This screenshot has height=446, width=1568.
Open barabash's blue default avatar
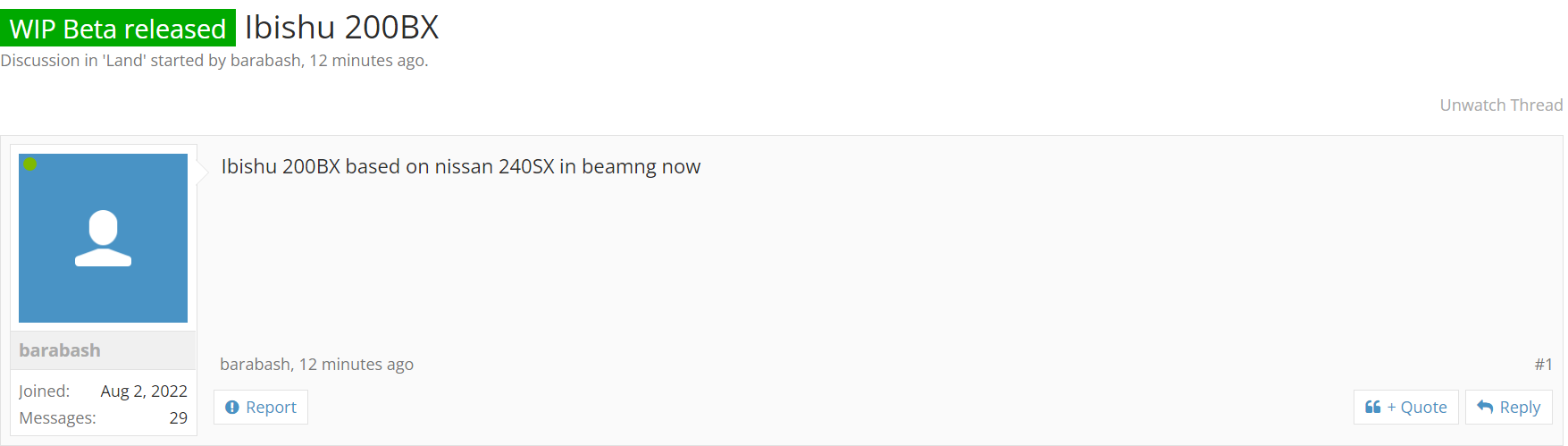(x=103, y=238)
